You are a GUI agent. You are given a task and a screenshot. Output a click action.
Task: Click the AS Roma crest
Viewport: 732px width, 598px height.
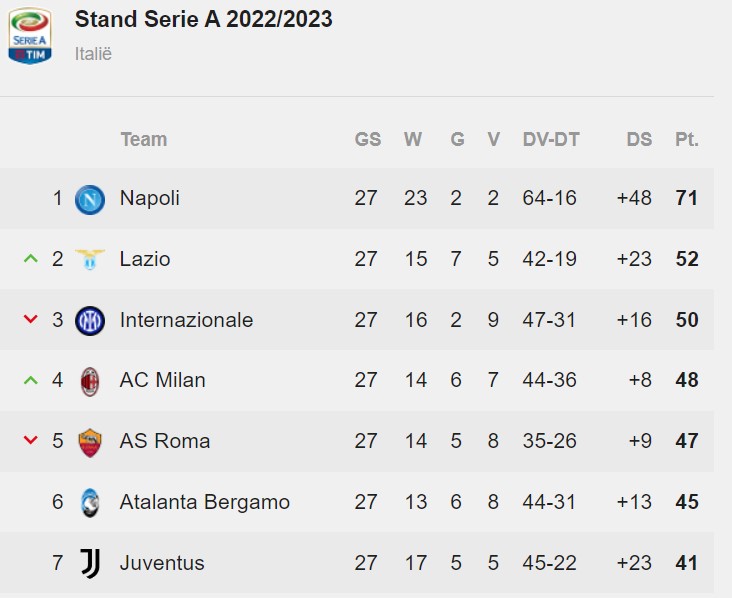[x=90, y=443]
